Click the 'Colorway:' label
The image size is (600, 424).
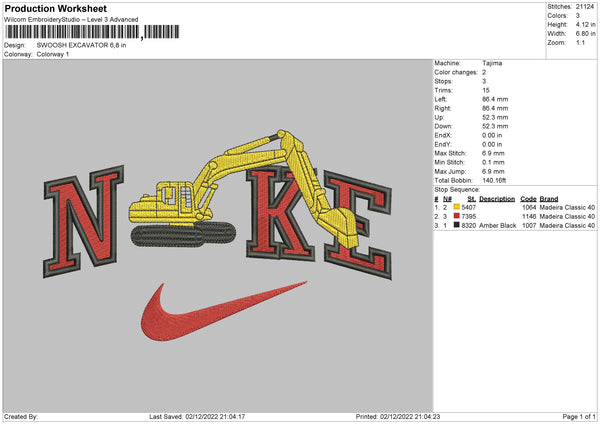[x=18, y=54]
